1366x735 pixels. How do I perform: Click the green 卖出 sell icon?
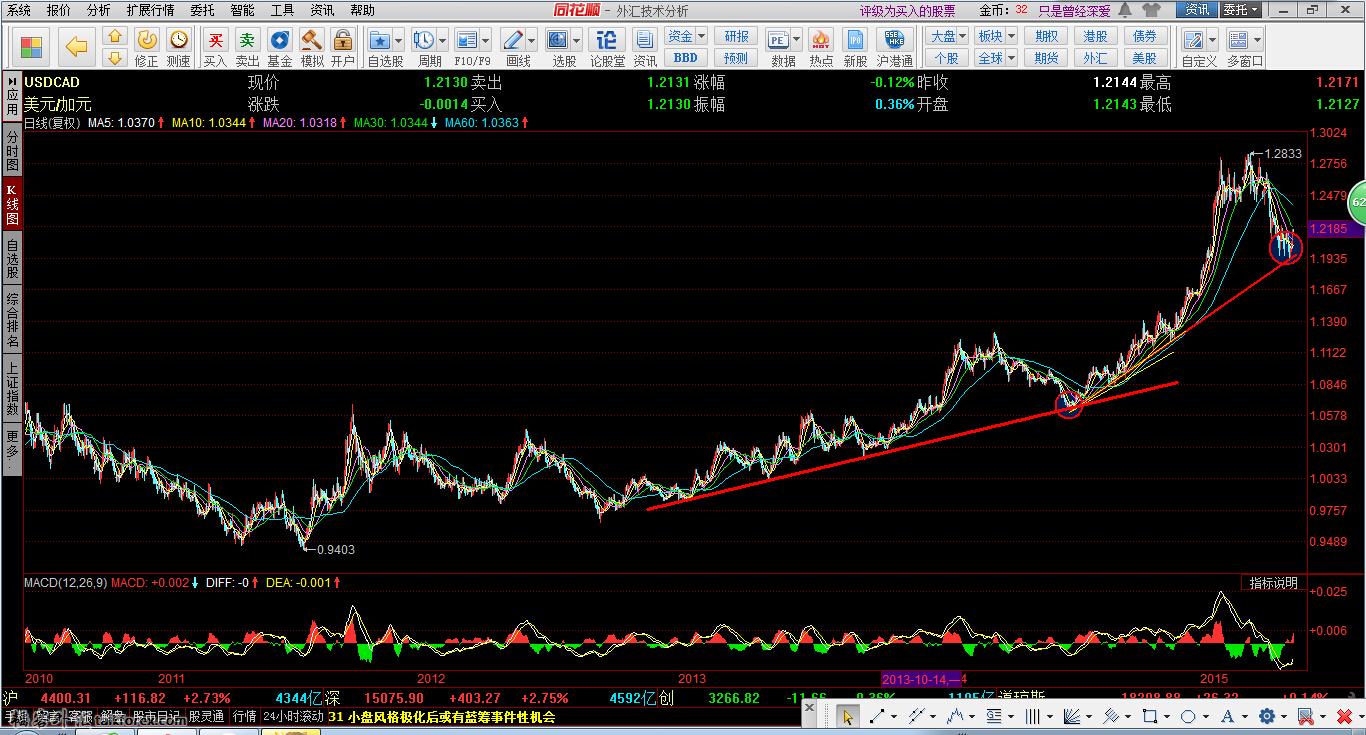click(247, 40)
